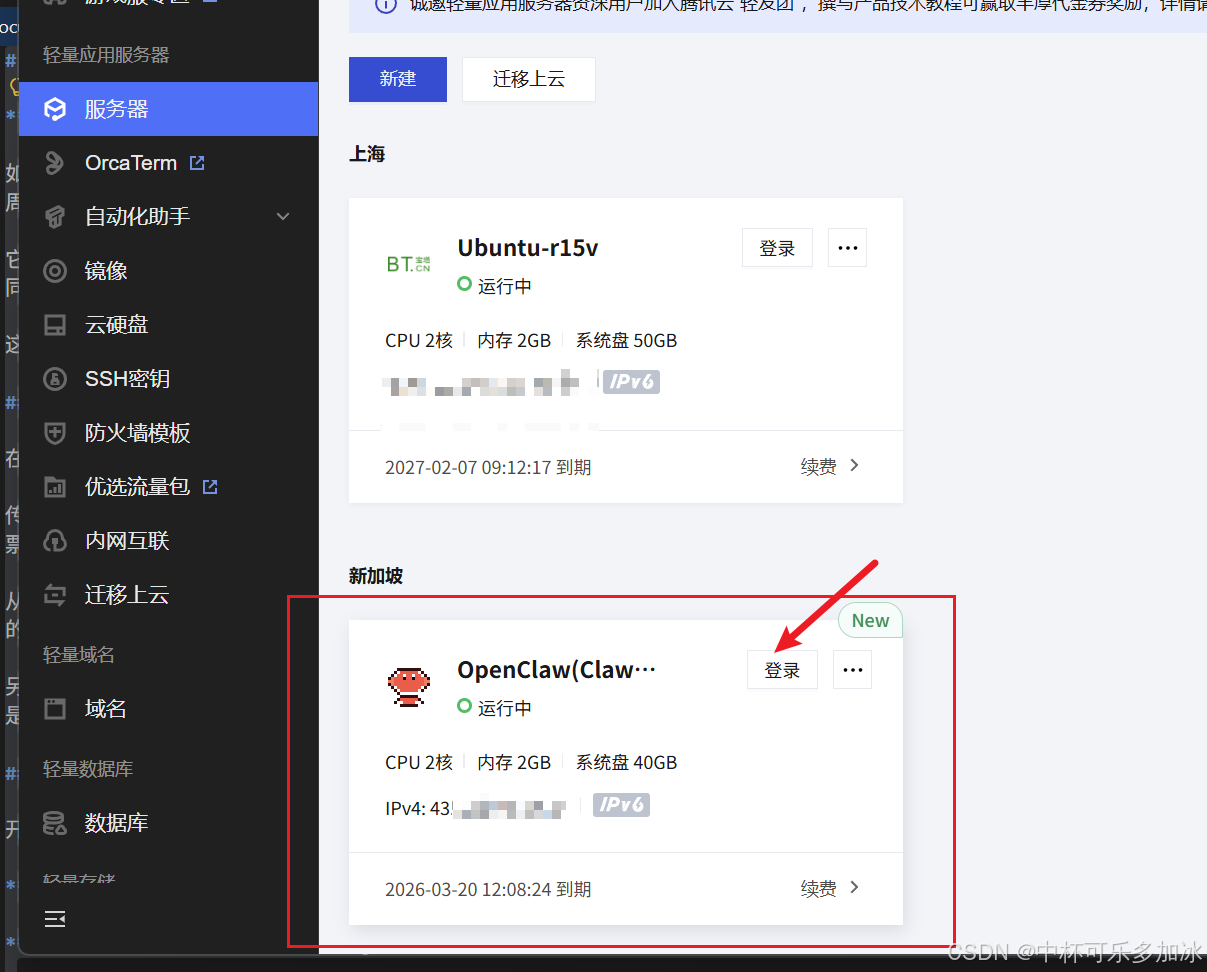Open the 内网互联 menu item
Viewport: 1207px width, 972px height.
point(168,541)
